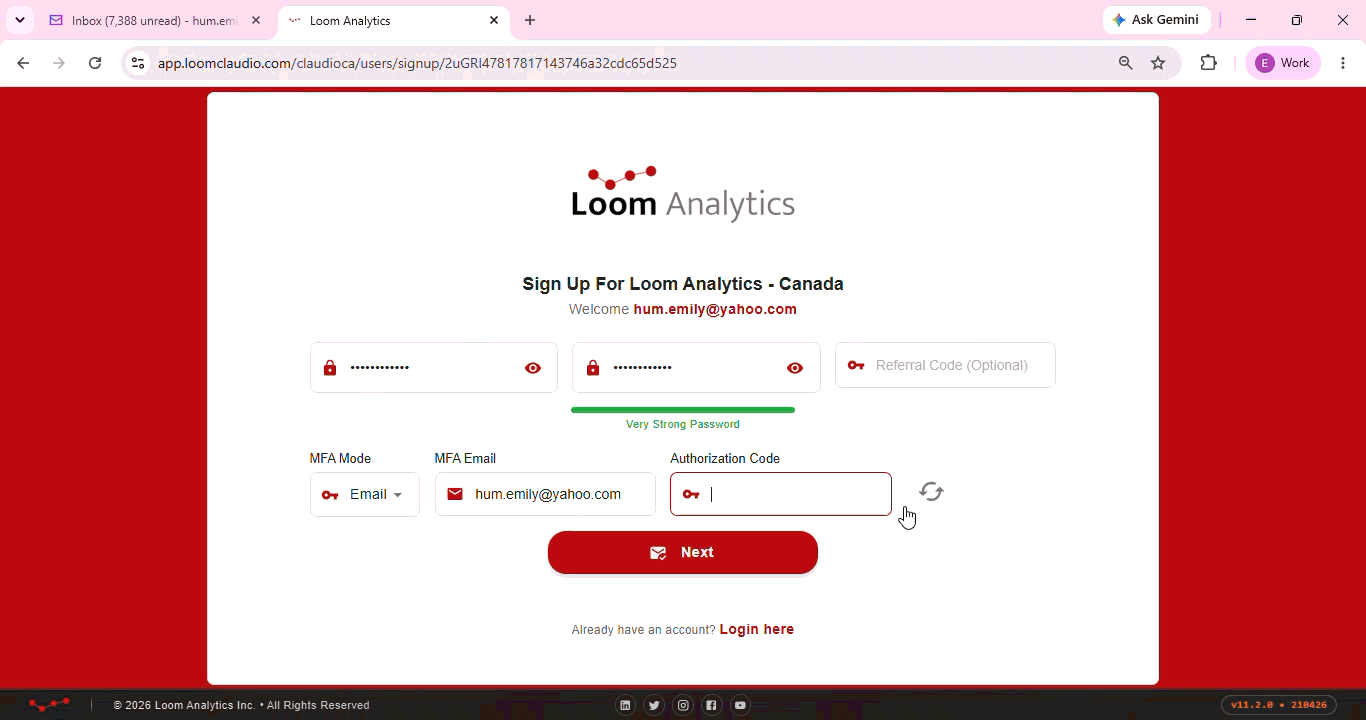Select the Loom Analytics logo at the top
The image size is (1366, 720).
click(x=683, y=193)
